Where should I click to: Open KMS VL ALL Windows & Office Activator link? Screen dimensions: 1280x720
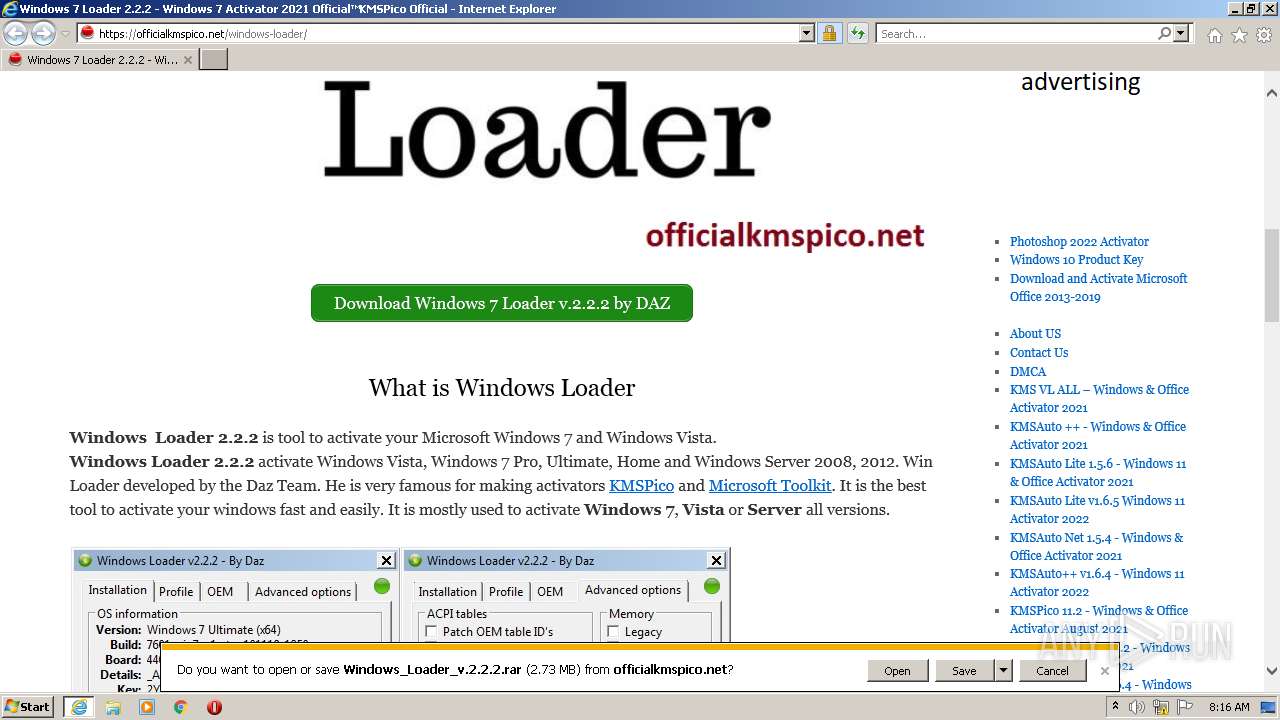[1099, 398]
